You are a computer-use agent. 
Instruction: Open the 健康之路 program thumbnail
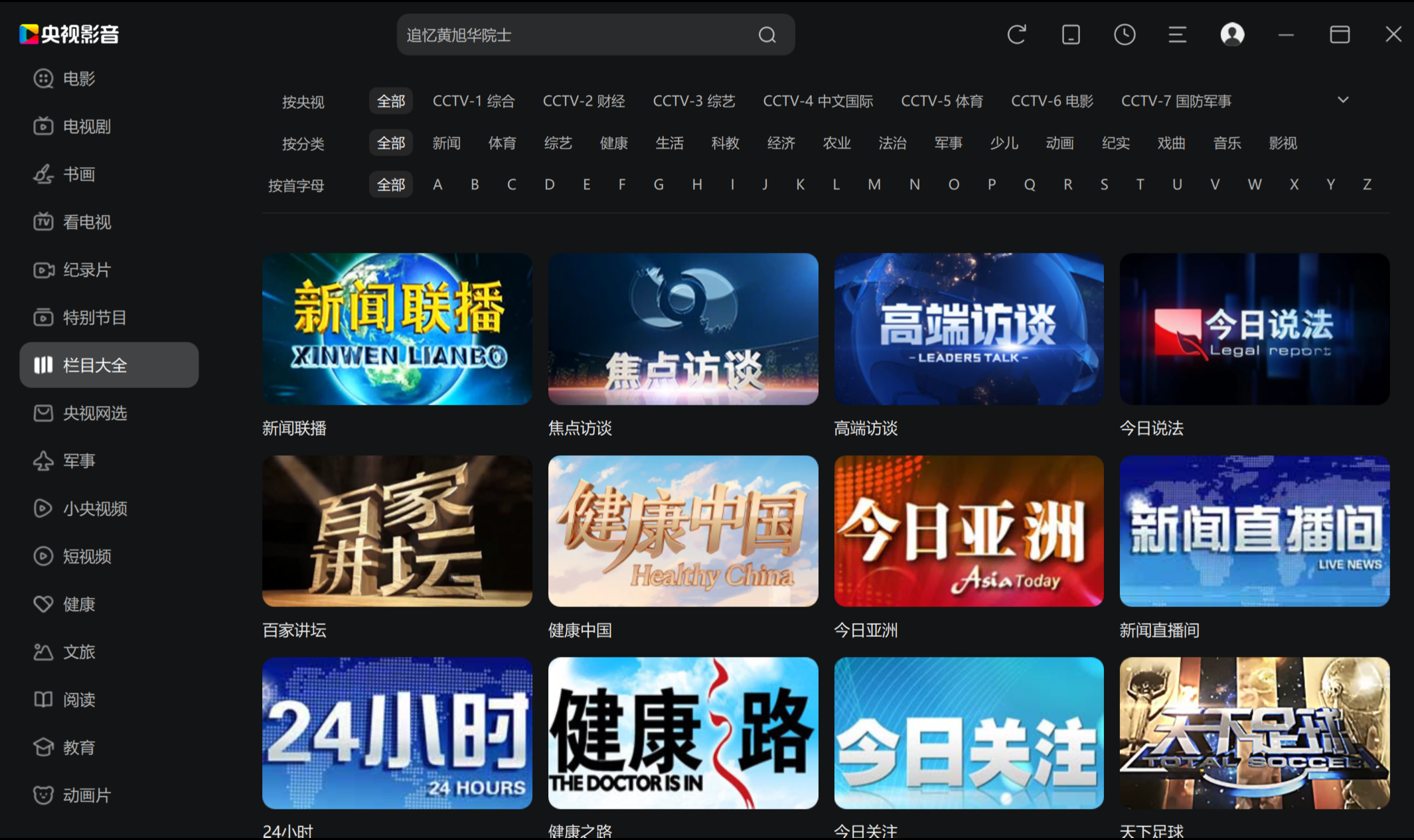[x=683, y=733]
